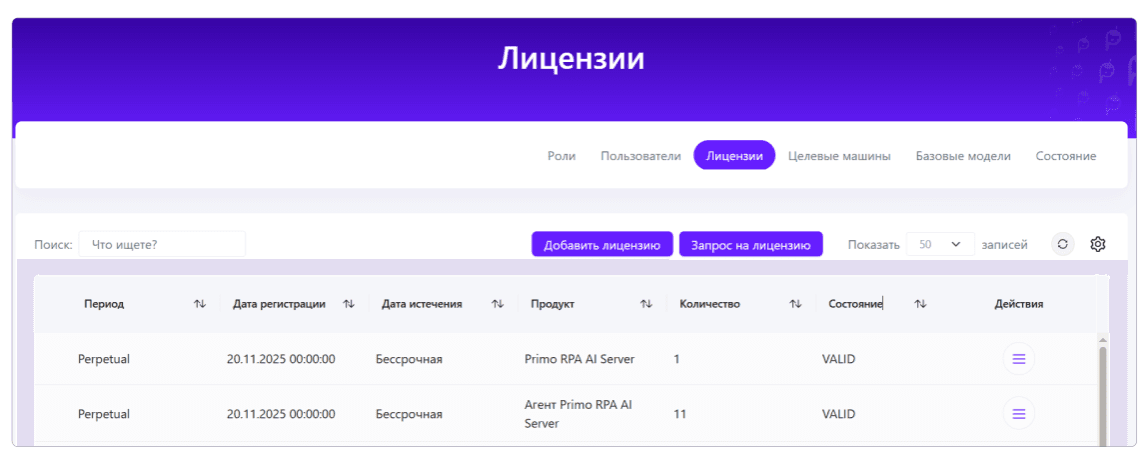Screen dimensions: 1148x476
Task: Sort by Дата истечения column arrows
Action: coord(498,304)
